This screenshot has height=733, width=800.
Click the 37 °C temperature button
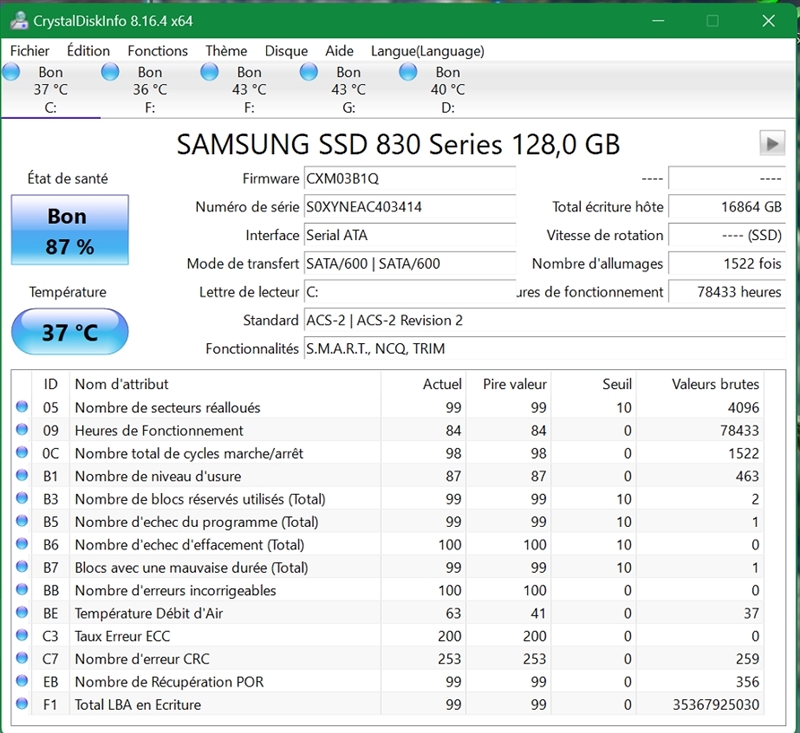point(70,332)
